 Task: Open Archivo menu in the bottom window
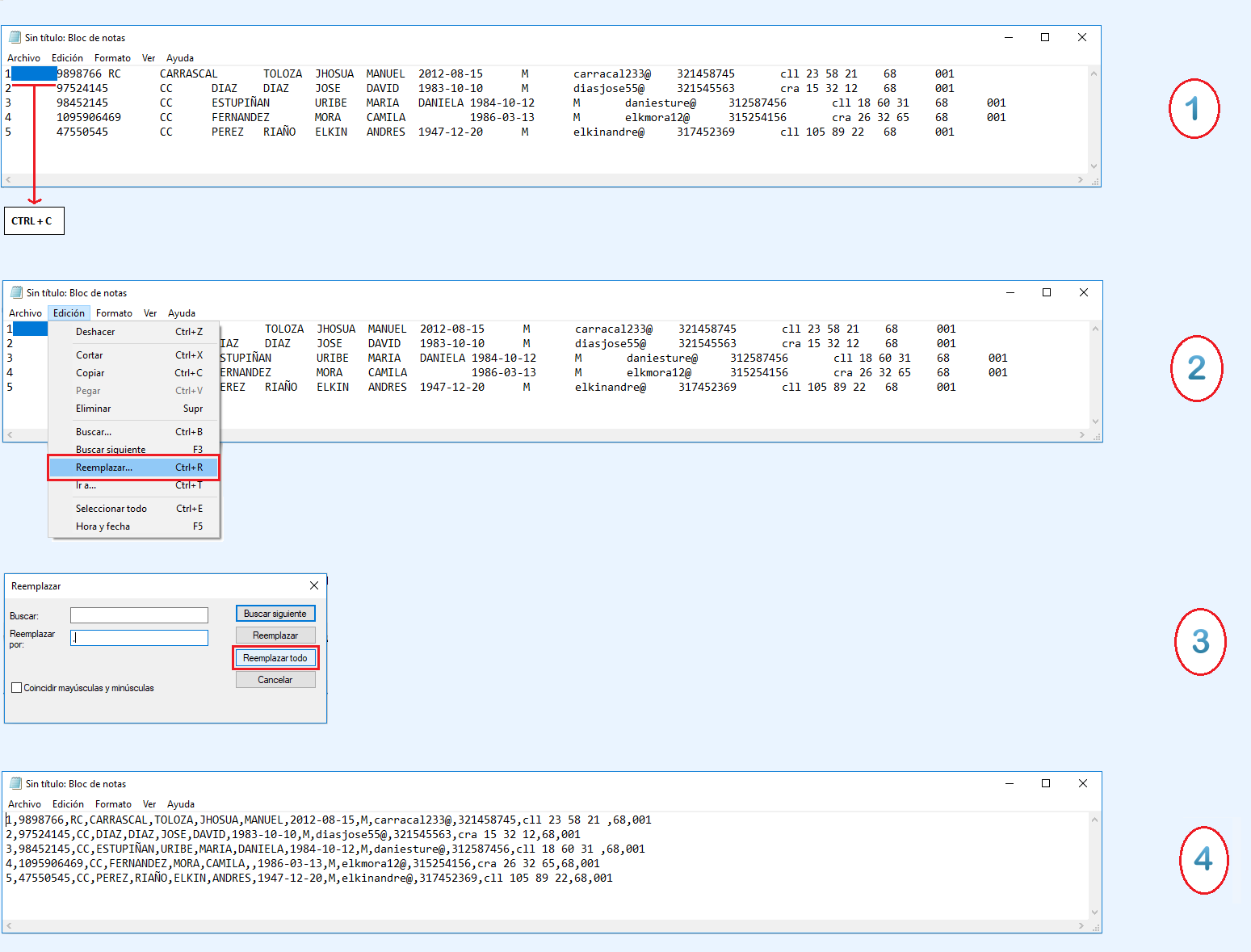pyautogui.click(x=24, y=804)
